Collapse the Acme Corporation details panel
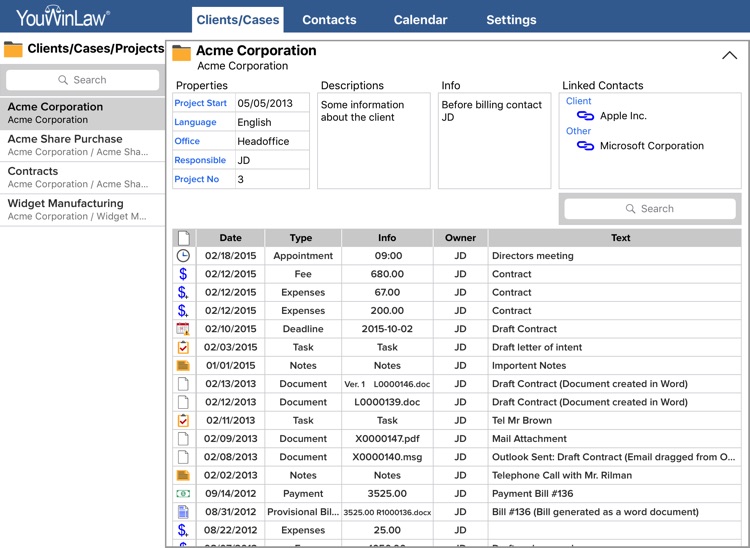Screen dimensions: 750x548 [729, 56]
